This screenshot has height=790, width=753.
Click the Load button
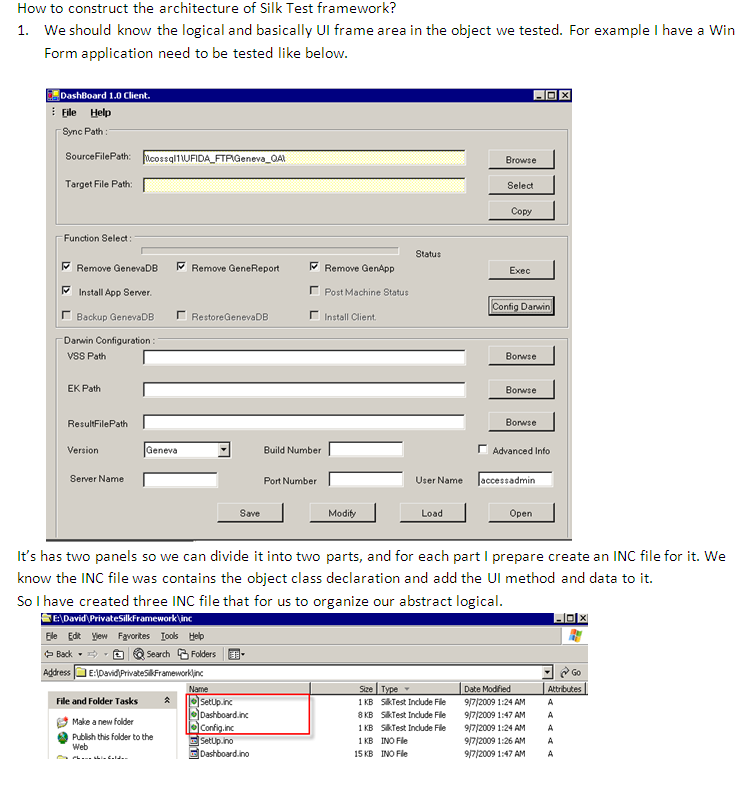(432, 513)
